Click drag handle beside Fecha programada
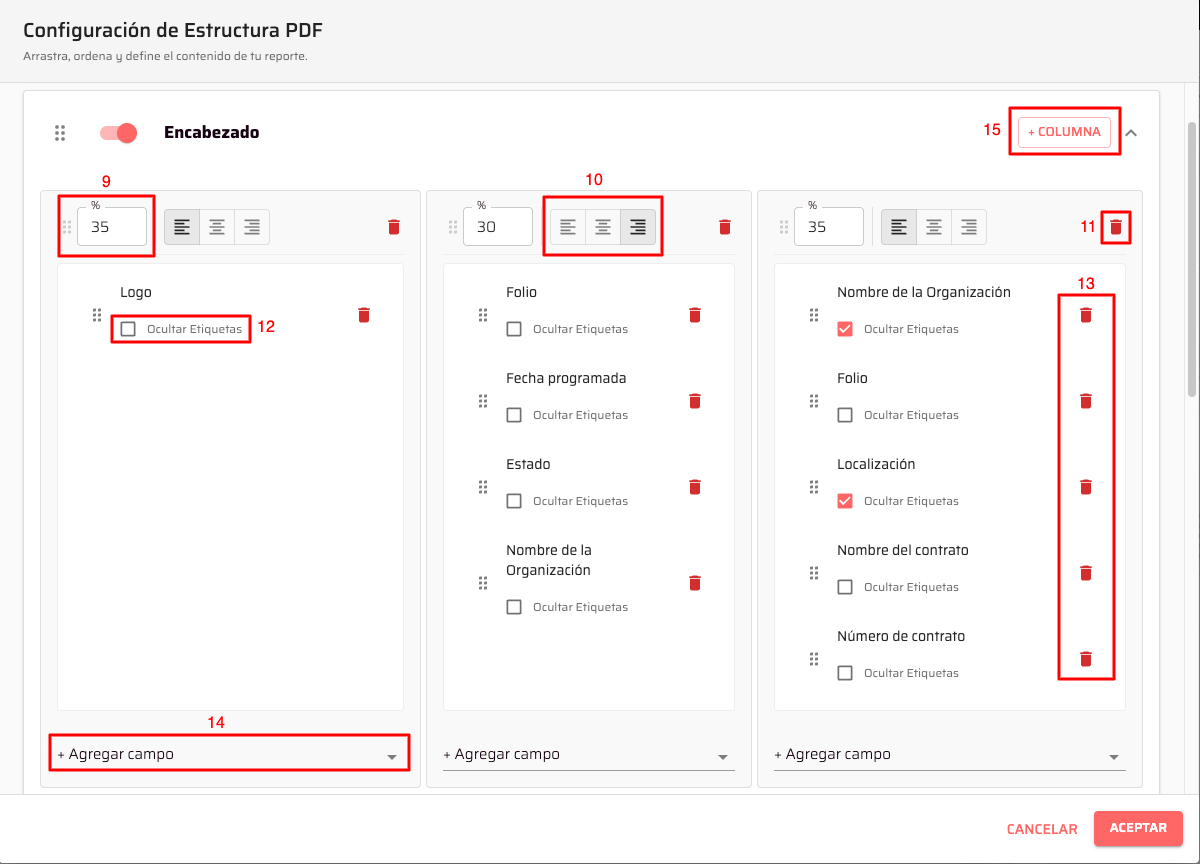The height and width of the screenshot is (864, 1200). (x=482, y=401)
